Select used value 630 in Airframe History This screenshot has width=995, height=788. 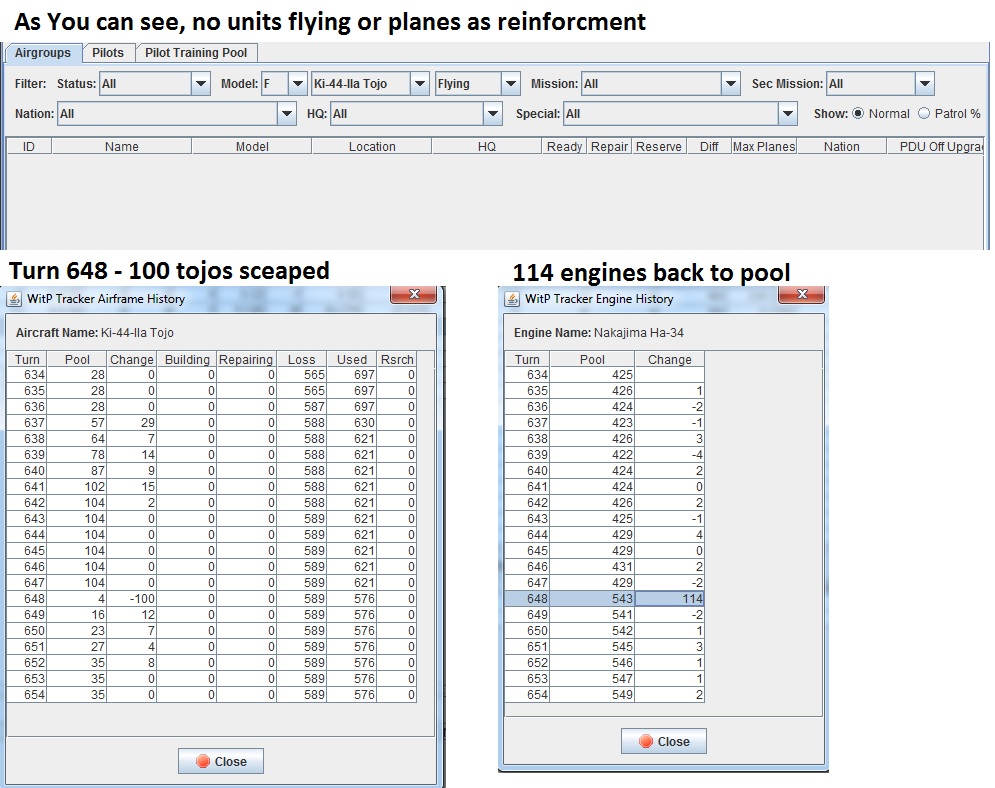pyautogui.click(x=352, y=423)
